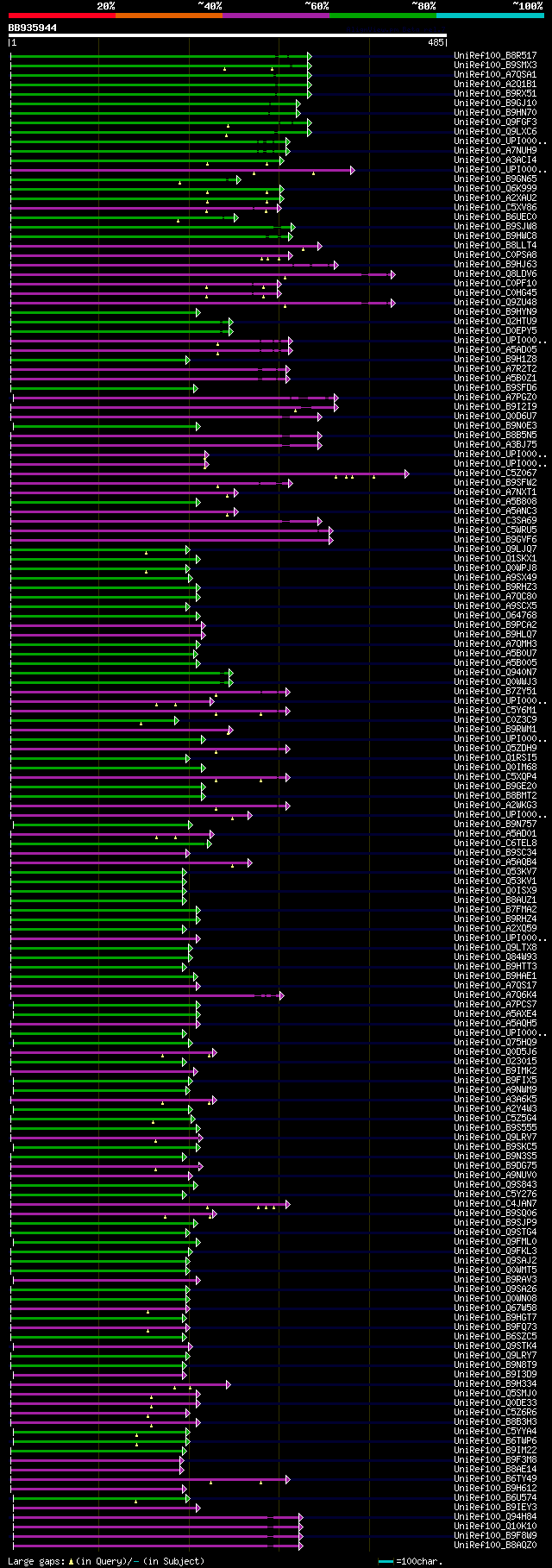The width and height of the screenshot is (552, 1568).
Task: Select hit label UniRef100_A3ACI4
Action: point(495,160)
